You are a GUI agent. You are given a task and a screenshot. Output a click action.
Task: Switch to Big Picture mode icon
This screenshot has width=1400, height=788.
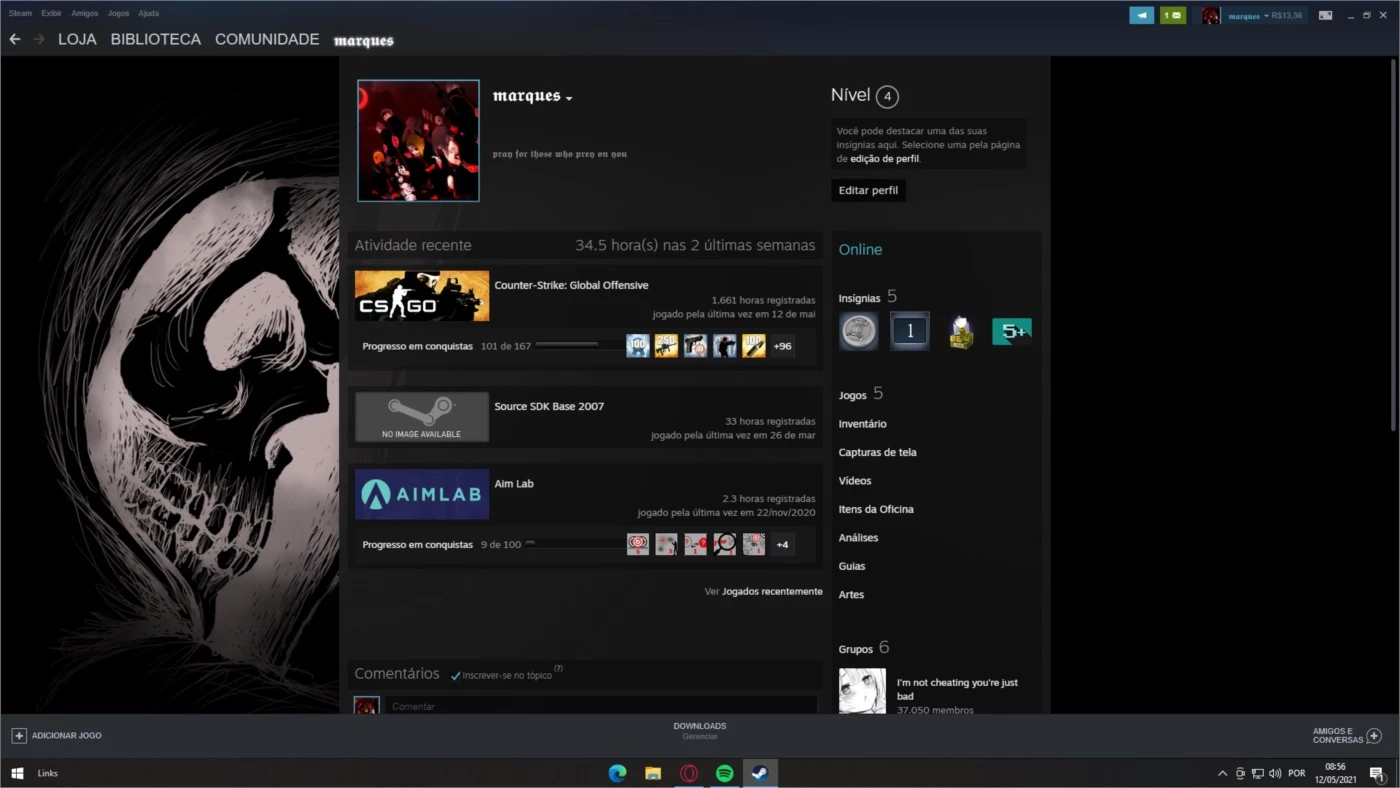click(1325, 15)
